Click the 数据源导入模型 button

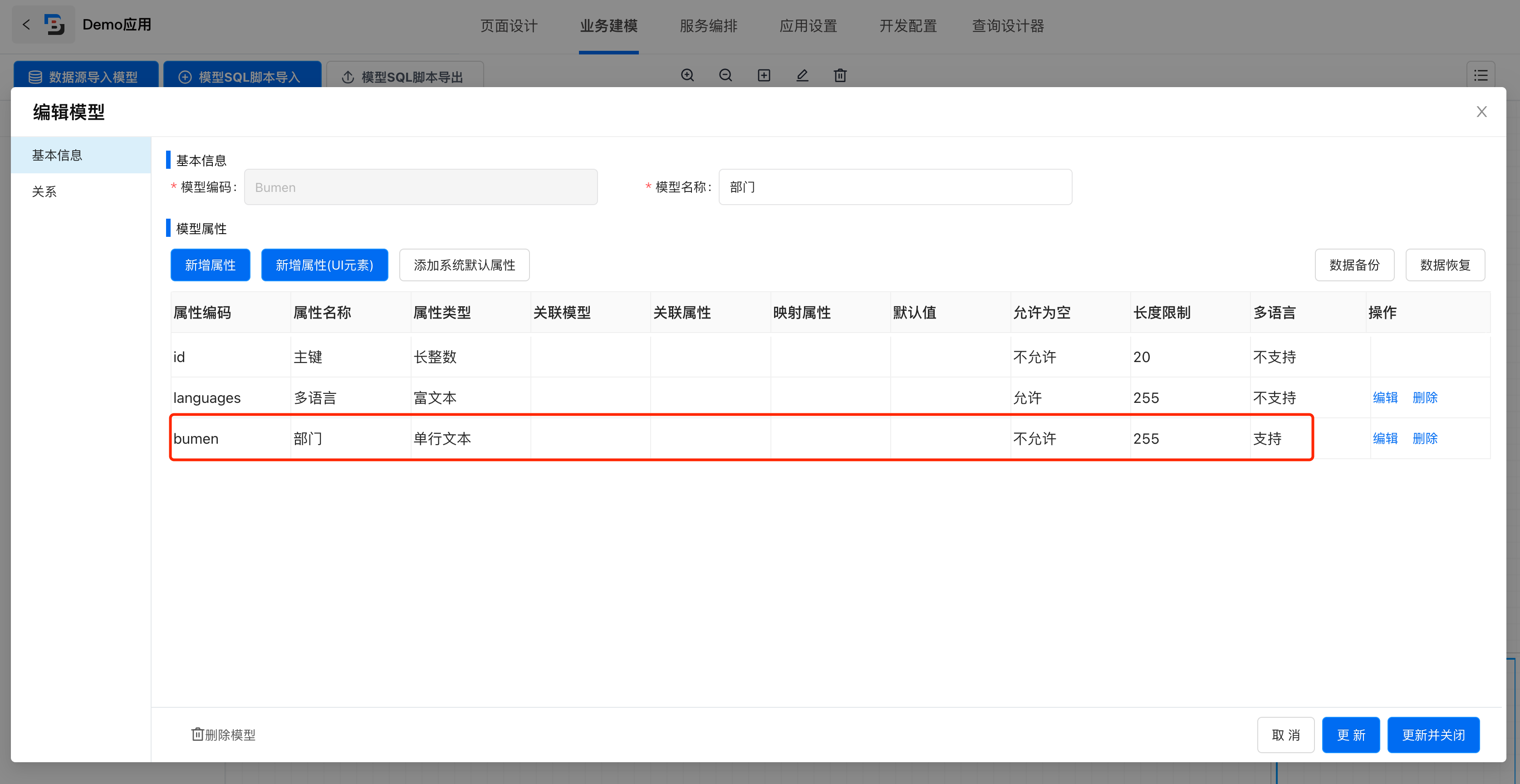86,75
